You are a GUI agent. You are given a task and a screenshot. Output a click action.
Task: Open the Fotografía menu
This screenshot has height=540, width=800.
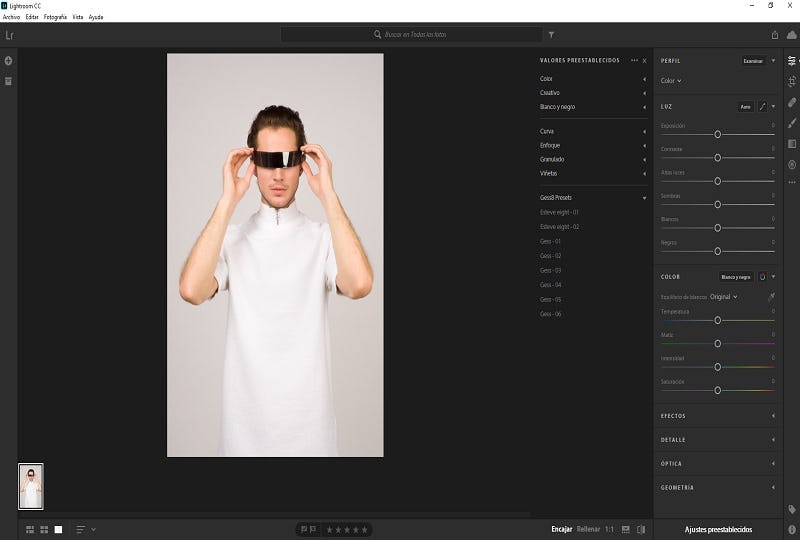point(56,17)
